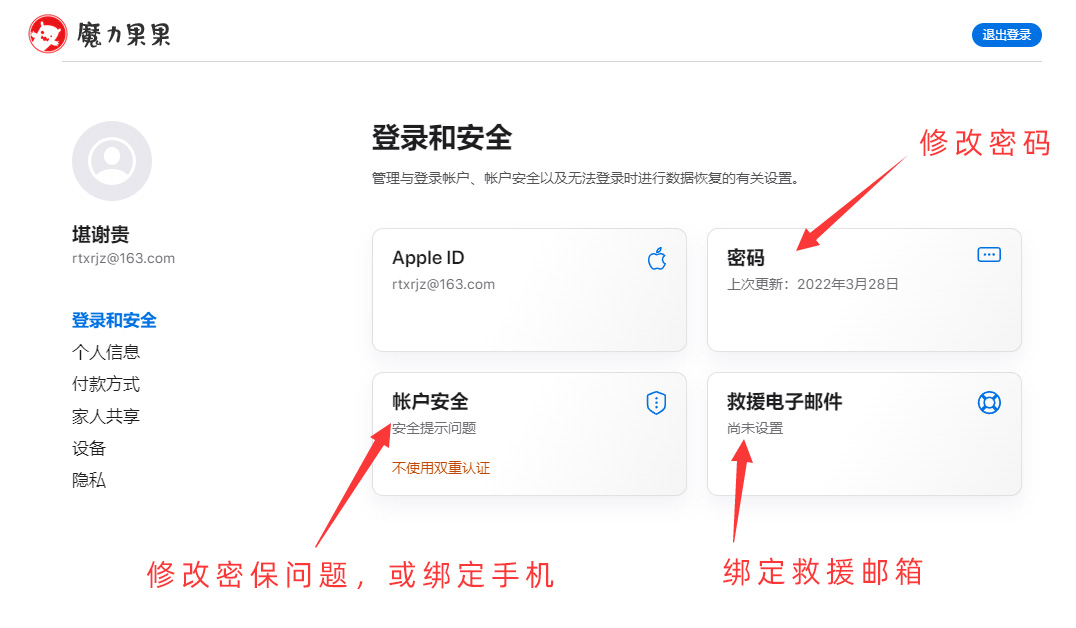Click the 魔力果果 brand name text
Screen dimensions: 1076x628
point(124,34)
